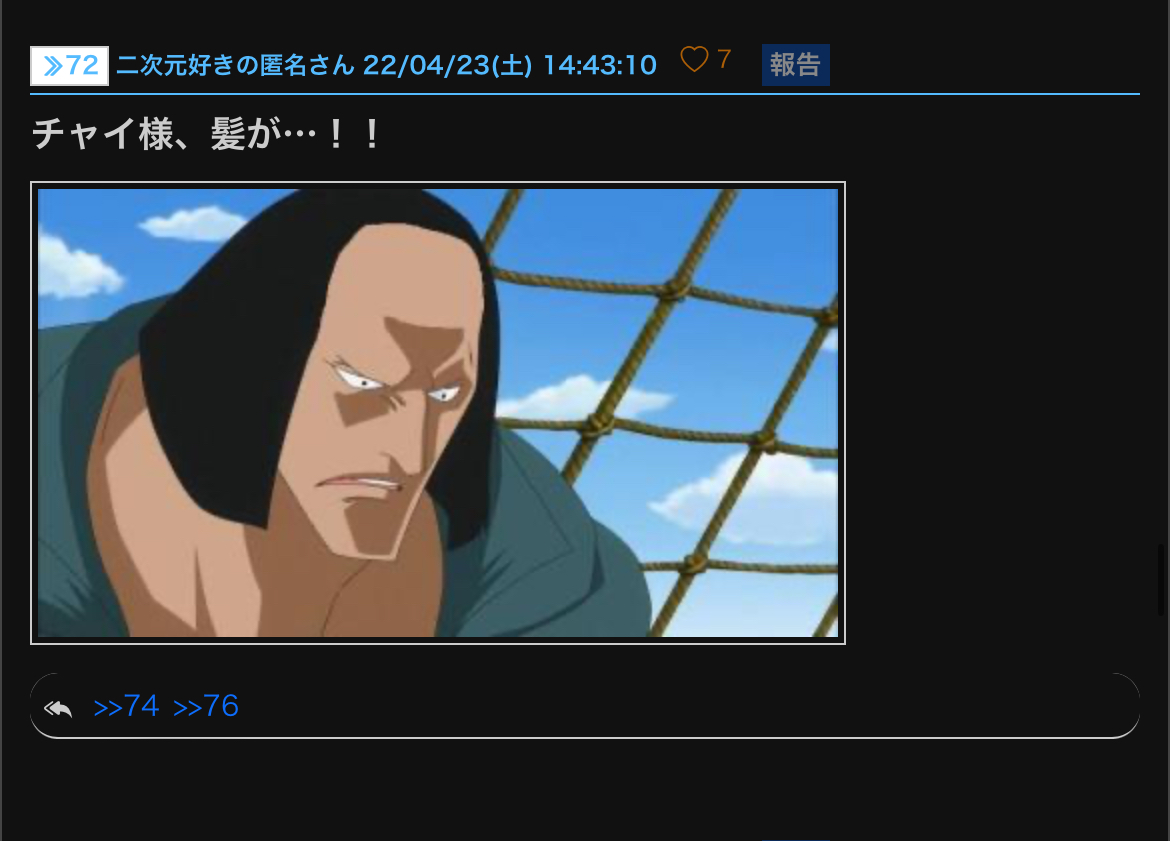Click the double chevron on badge 72
The height and width of the screenshot is (841, 1170).
tap(53, 66)
